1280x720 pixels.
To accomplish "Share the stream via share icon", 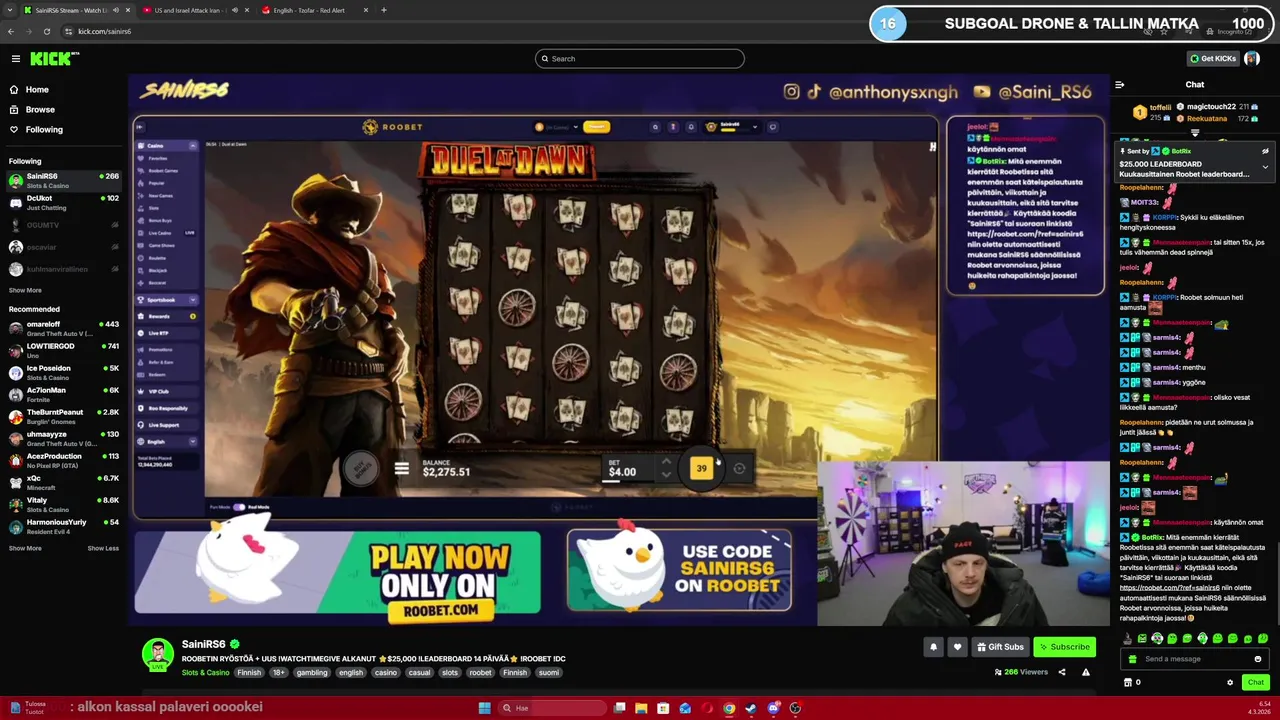I will click(1062, 672).
